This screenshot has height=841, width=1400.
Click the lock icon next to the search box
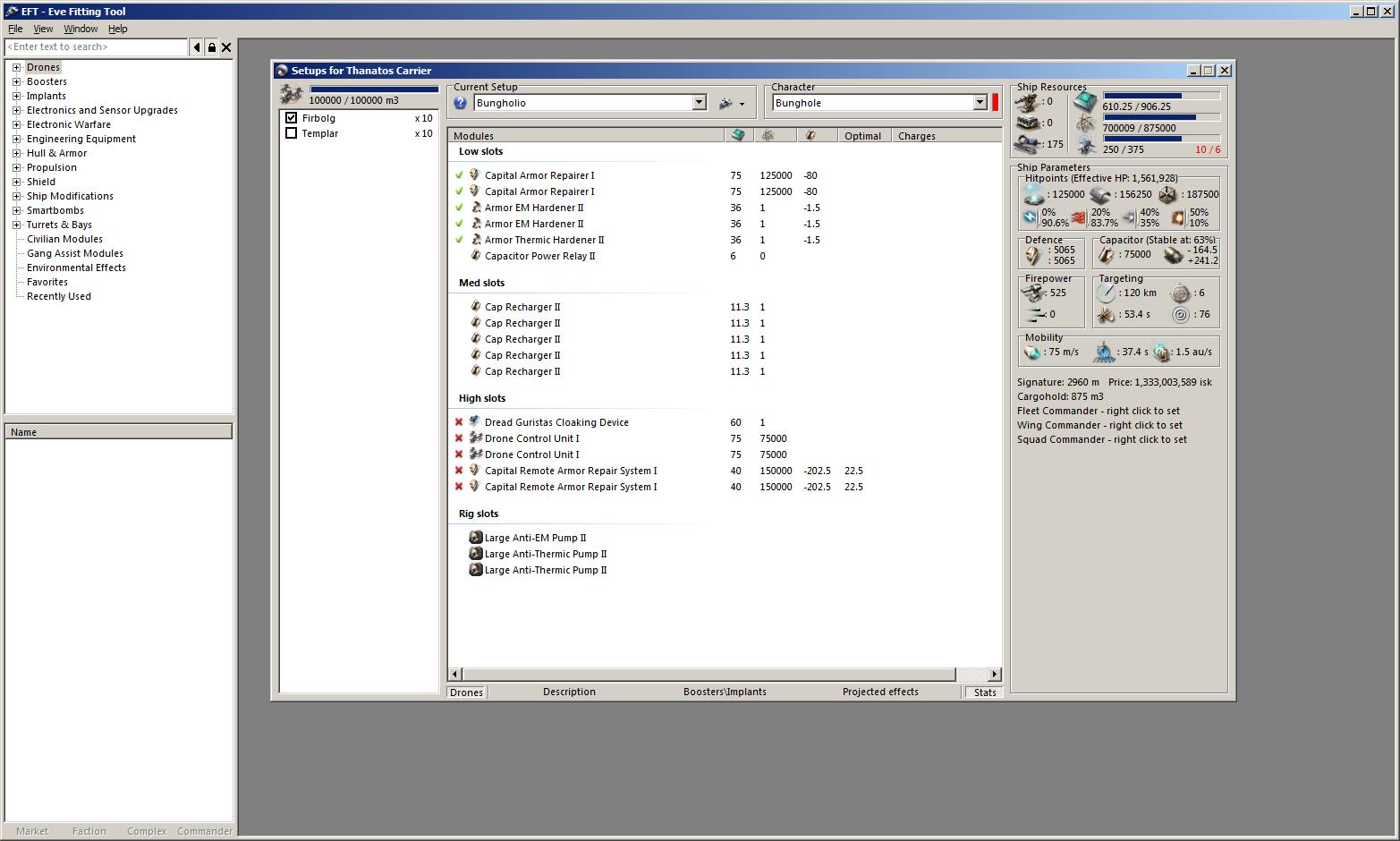coord(212,47)
